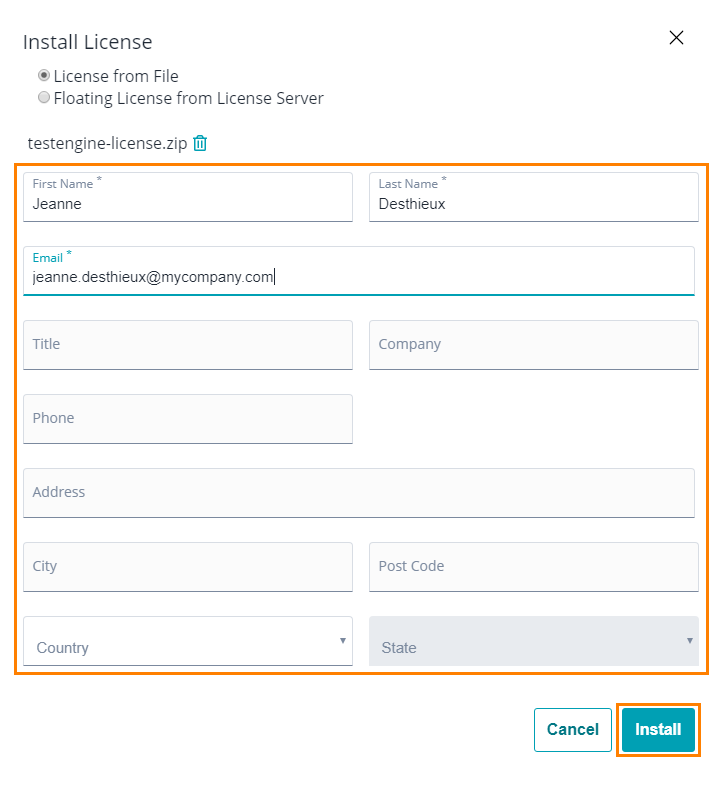Select License from File radio option
The height and width of the screenshot is (804, 719).
coord(44,75)
